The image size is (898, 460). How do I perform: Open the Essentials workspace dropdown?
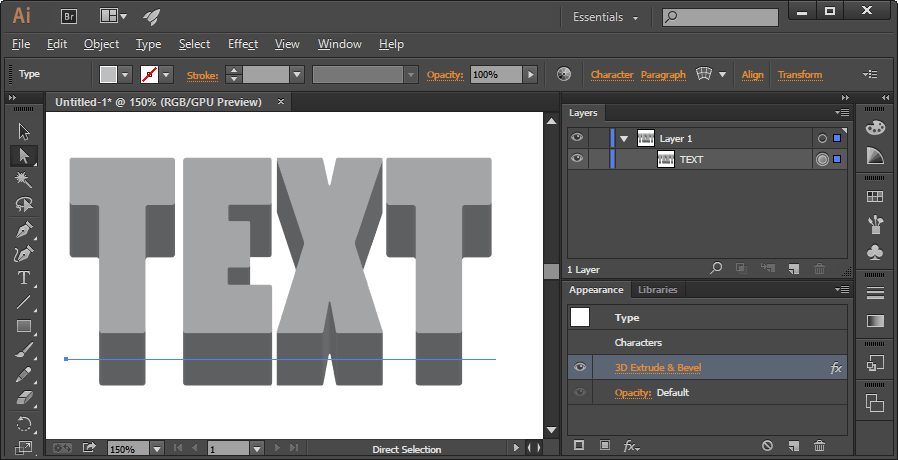tap(605, 17)
